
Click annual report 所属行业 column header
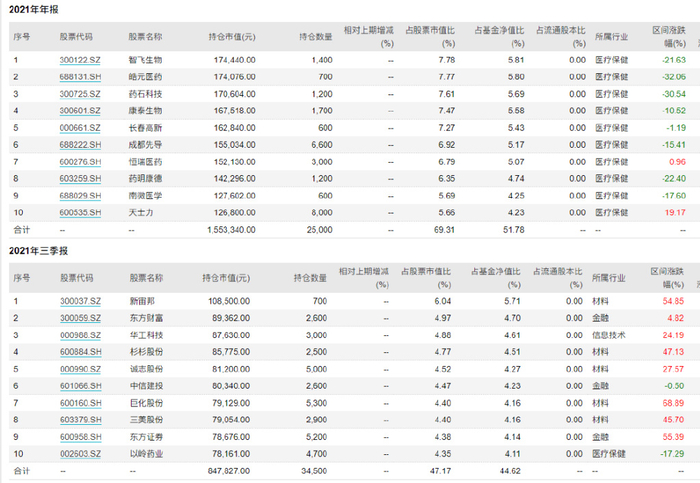[x=611, y=37]
